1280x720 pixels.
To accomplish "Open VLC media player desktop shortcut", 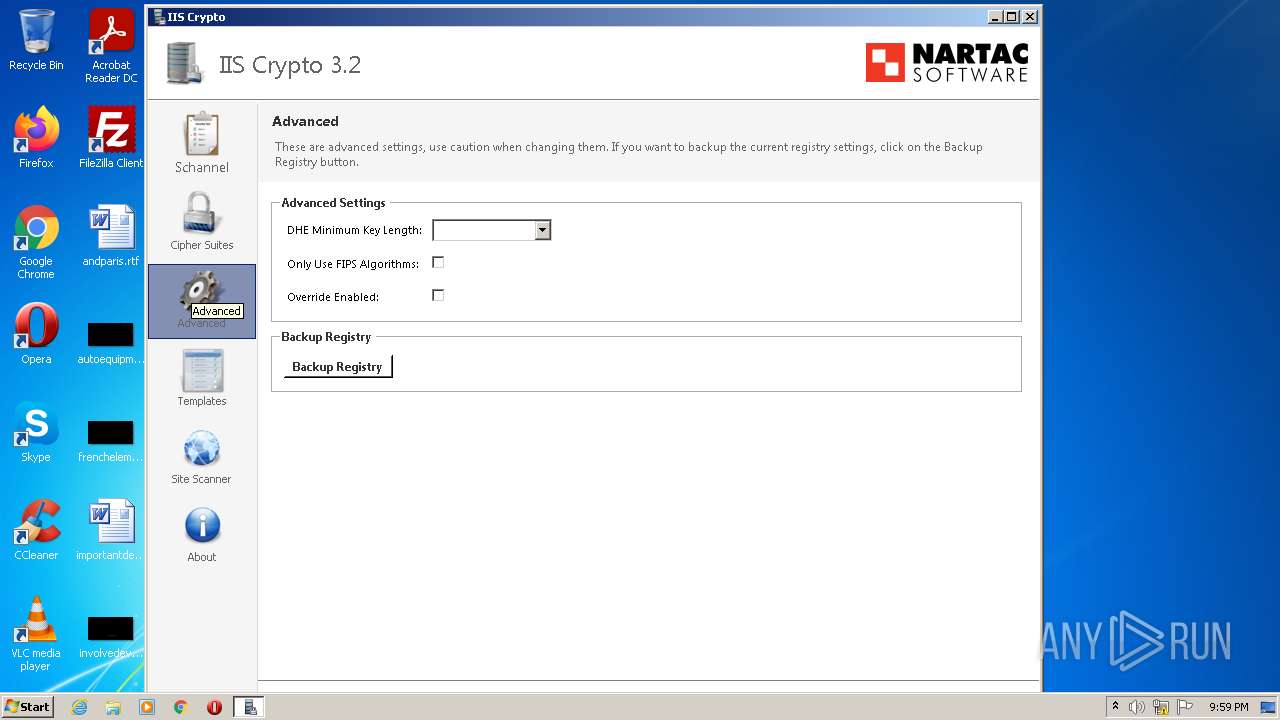I will coord(36,634).
